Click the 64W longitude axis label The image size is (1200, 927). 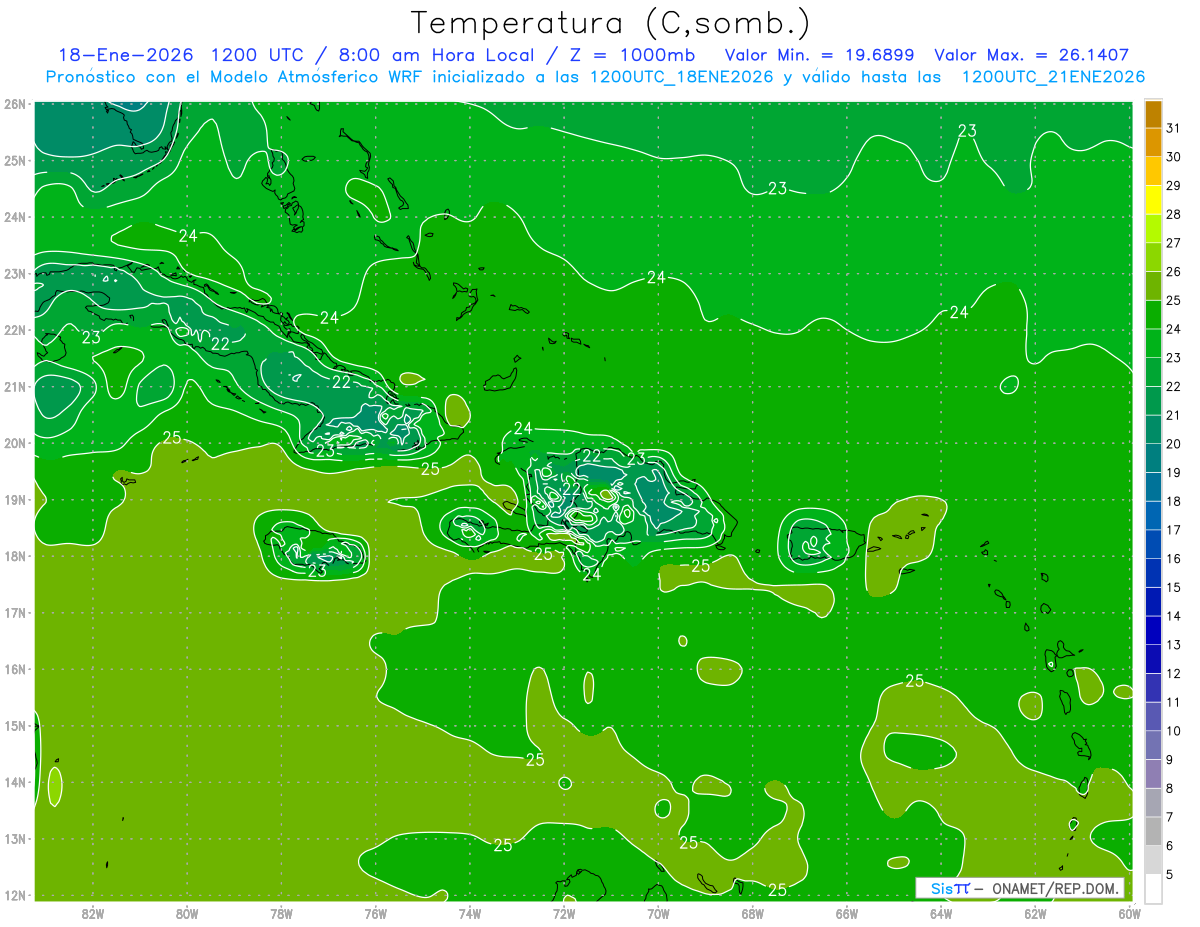pos(941,913)
